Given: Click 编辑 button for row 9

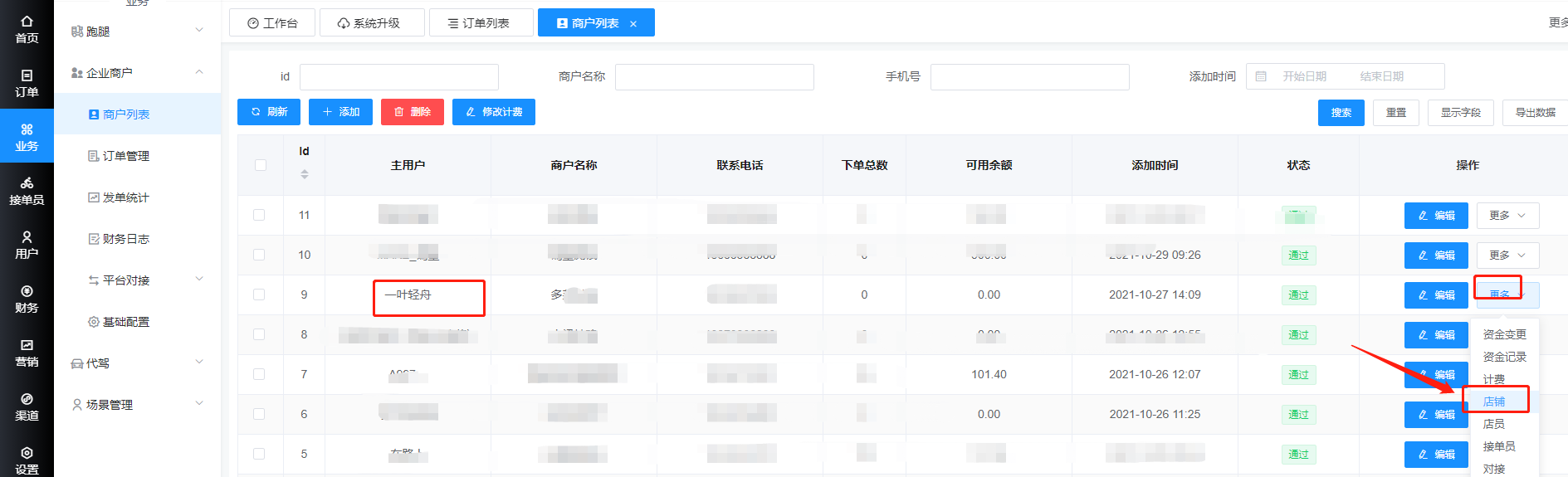Looking at the screenshot, I should [1436, 295].
